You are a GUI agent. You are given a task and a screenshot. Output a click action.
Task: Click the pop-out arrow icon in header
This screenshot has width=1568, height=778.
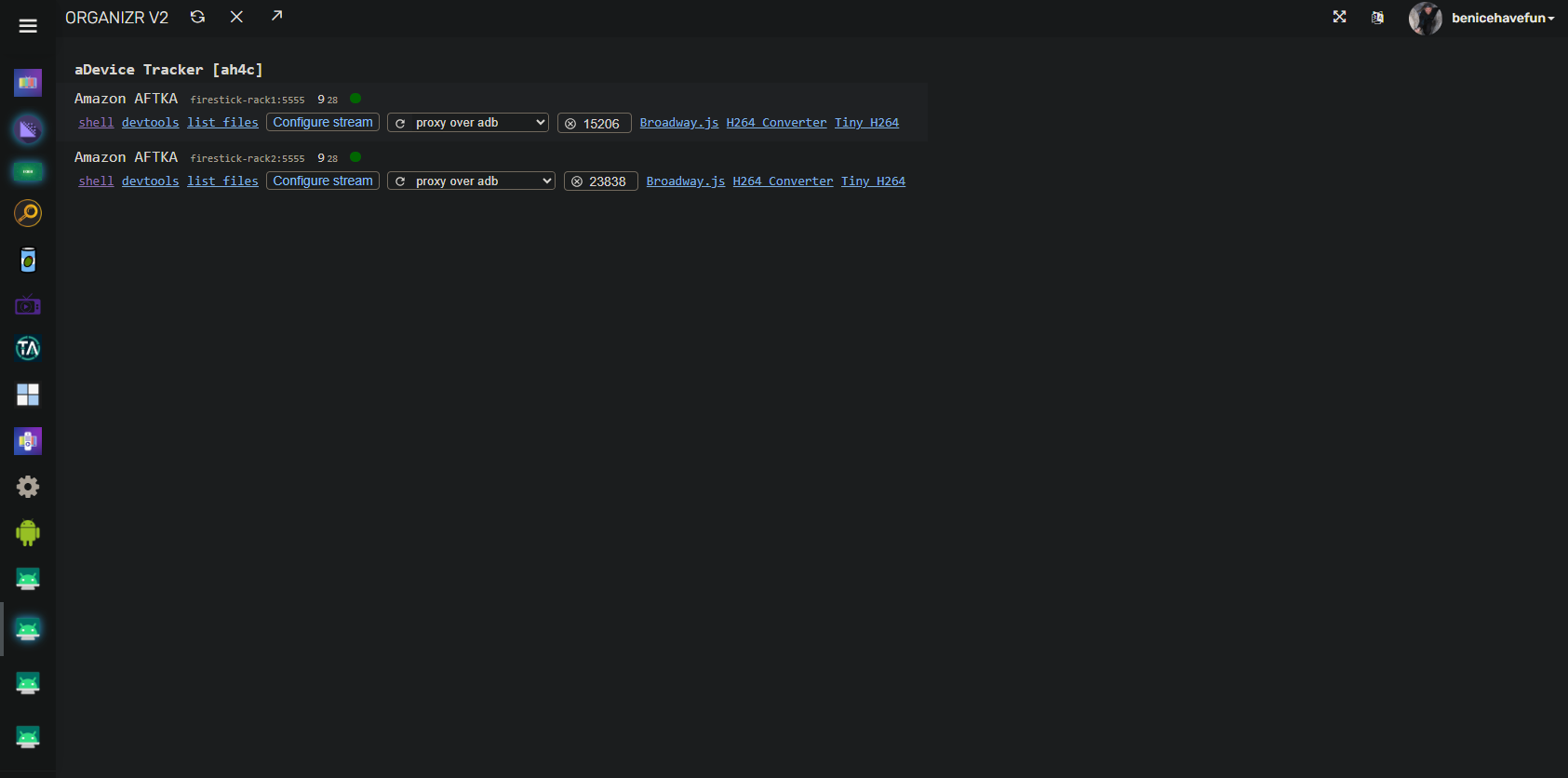point(276,16)
